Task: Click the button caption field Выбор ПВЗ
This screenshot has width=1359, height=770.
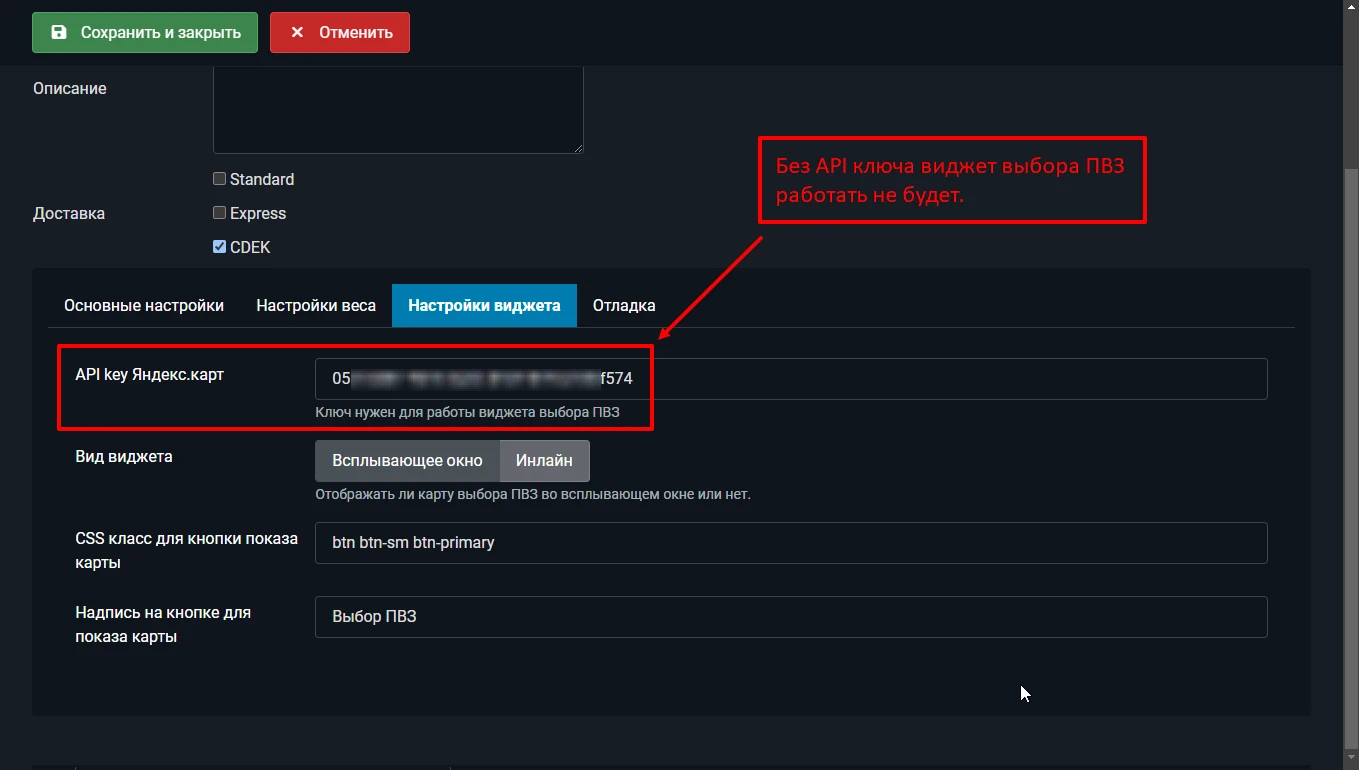Action: tap(791, 617)
